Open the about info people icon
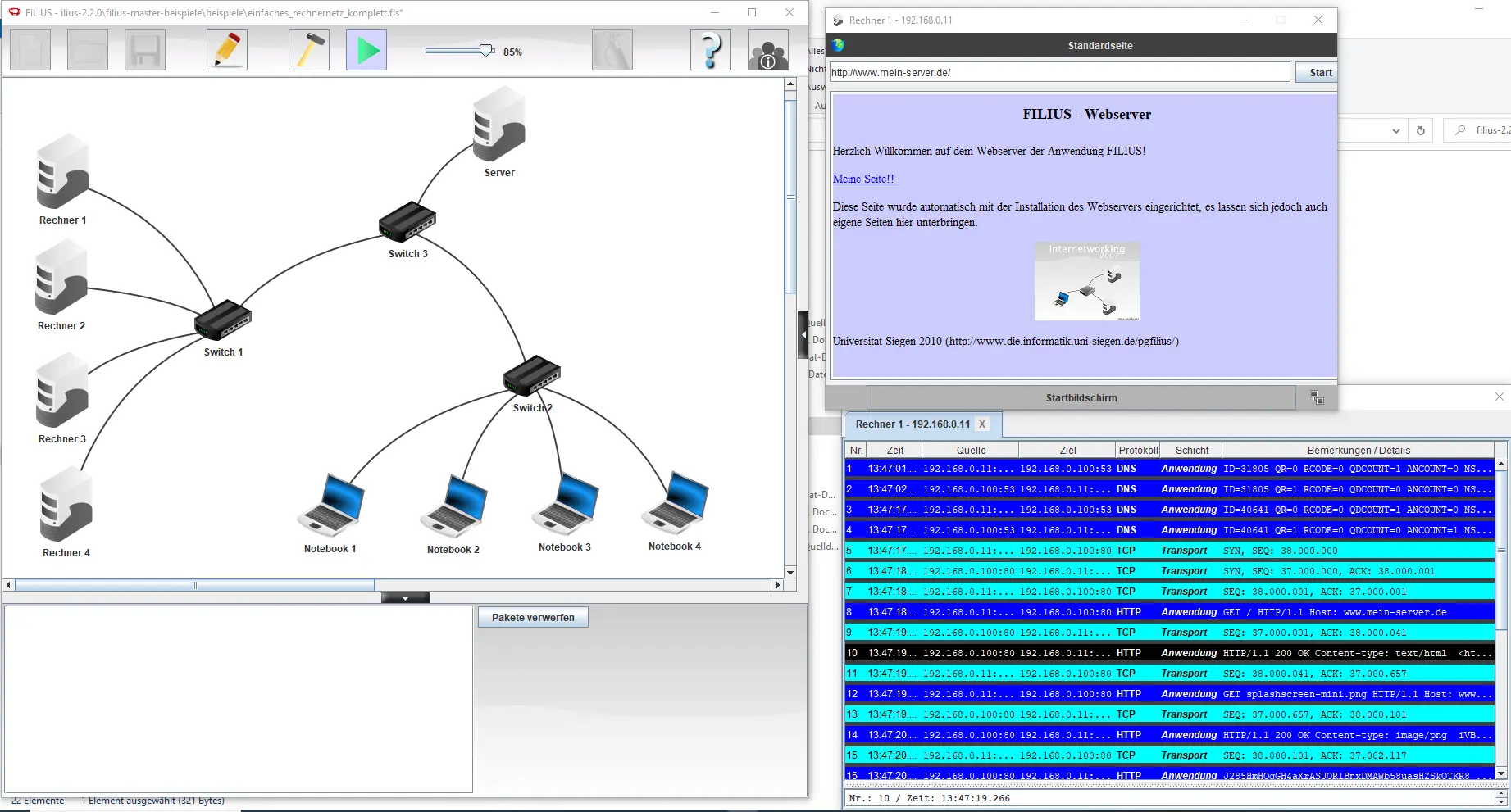This screenshot has width=1511, height=812. click(768, 51)
